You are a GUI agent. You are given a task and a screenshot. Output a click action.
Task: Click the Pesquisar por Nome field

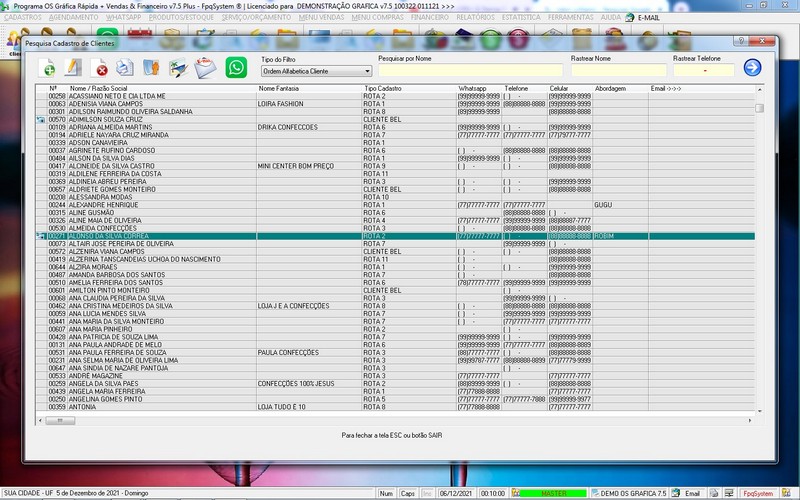point(470,70)
